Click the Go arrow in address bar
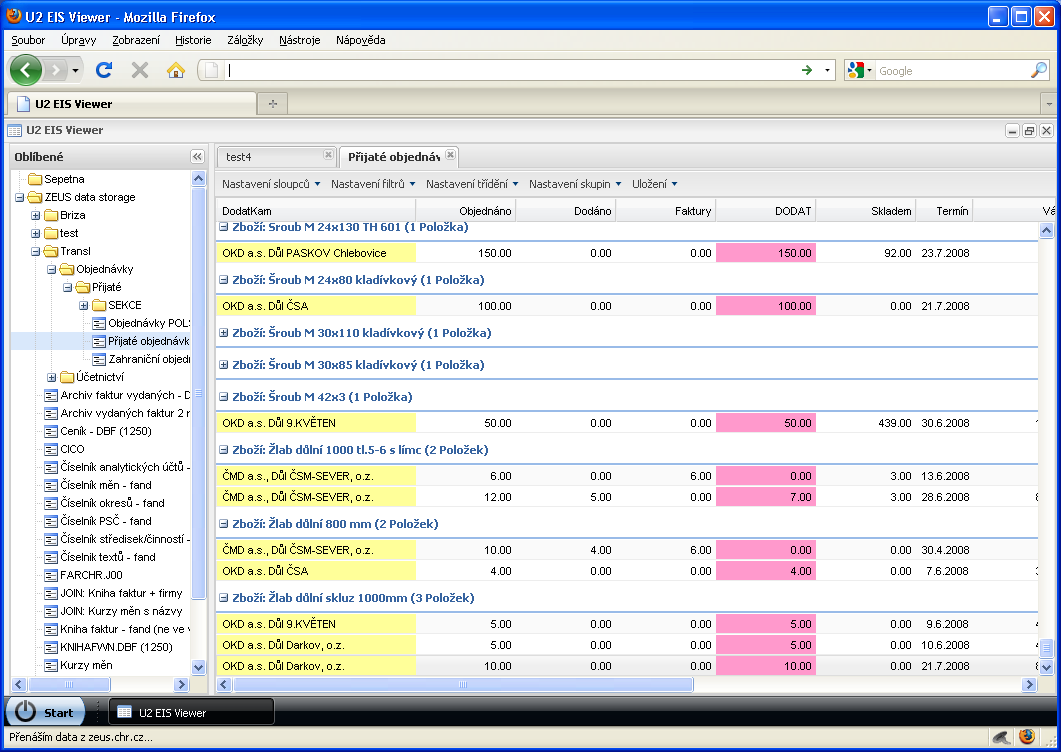Viewport: 1061px width, 752px height. tap(806, 71)
